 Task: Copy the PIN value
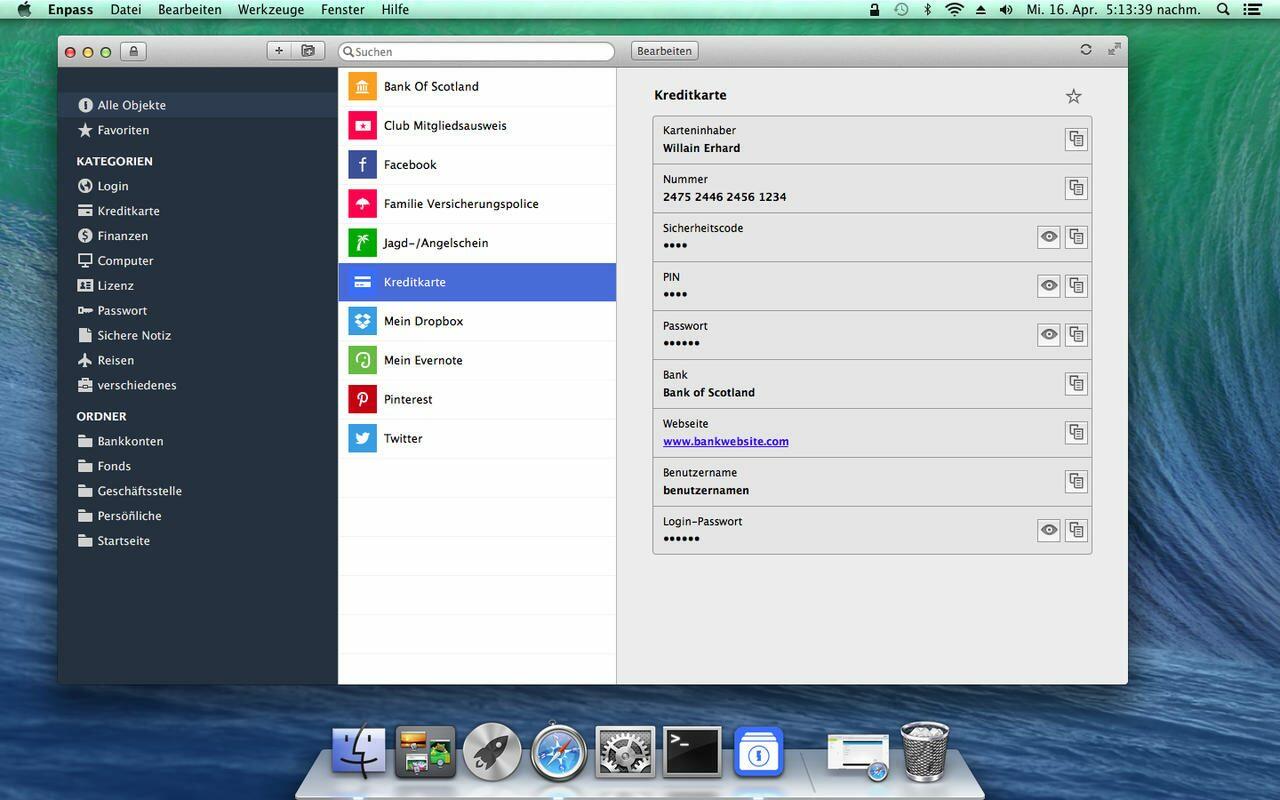[1076, 286]
